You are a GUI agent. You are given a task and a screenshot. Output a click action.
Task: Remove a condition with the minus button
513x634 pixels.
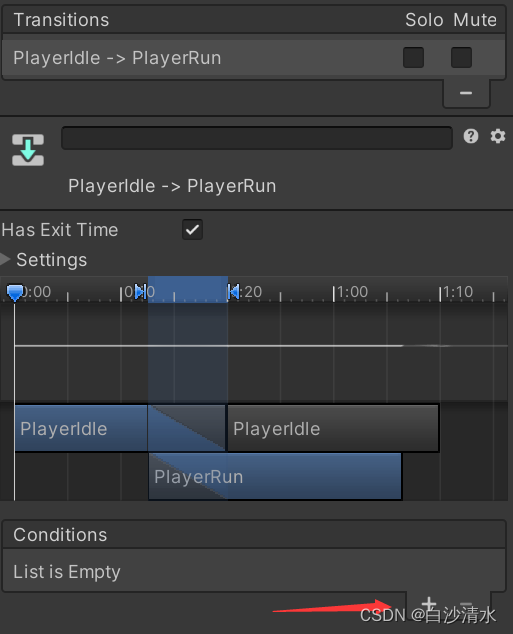point(466,604)
